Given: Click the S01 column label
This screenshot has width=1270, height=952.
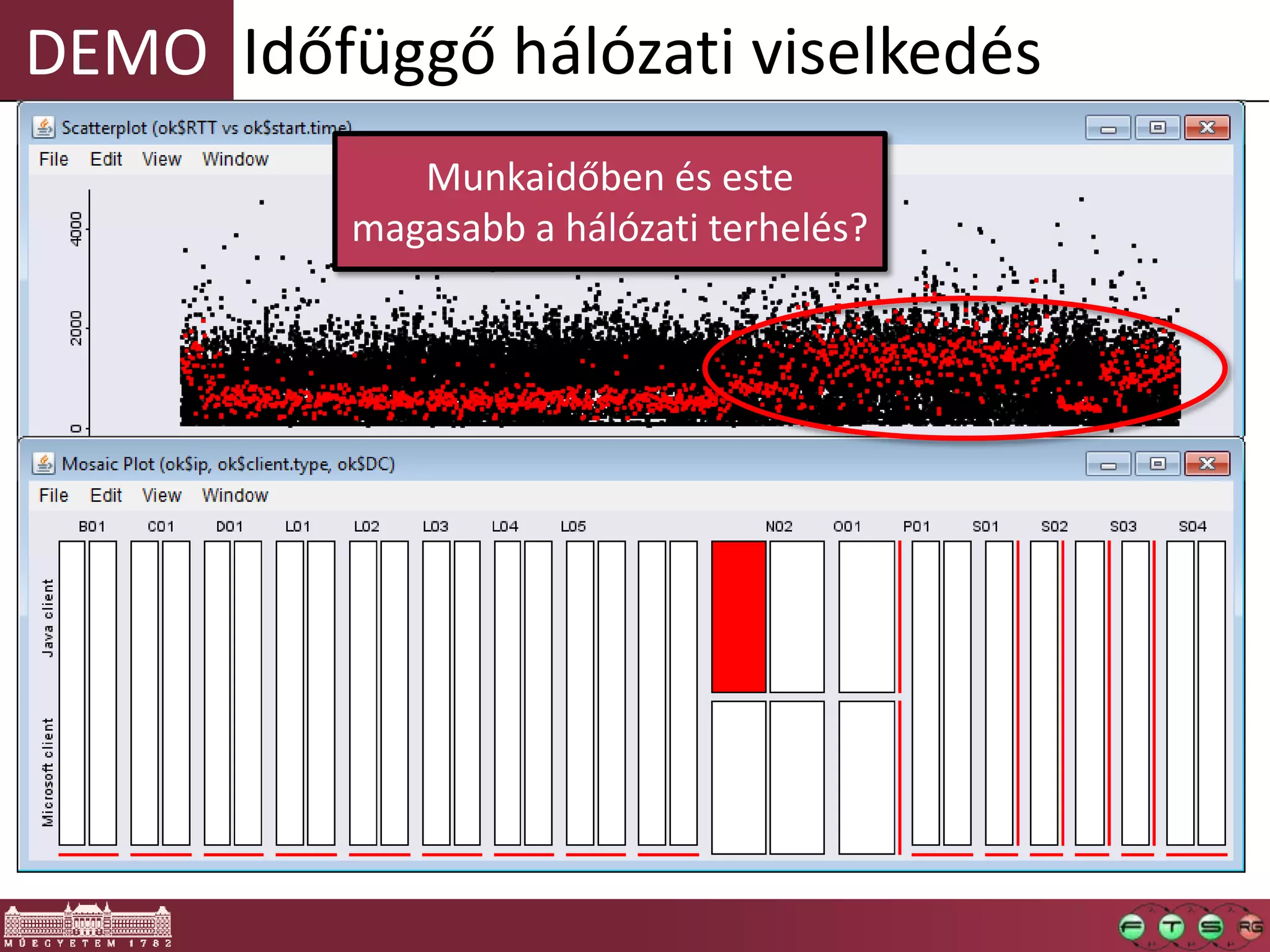Looking at the screenshot, I should pyautogui.click(x=985, y=526).
